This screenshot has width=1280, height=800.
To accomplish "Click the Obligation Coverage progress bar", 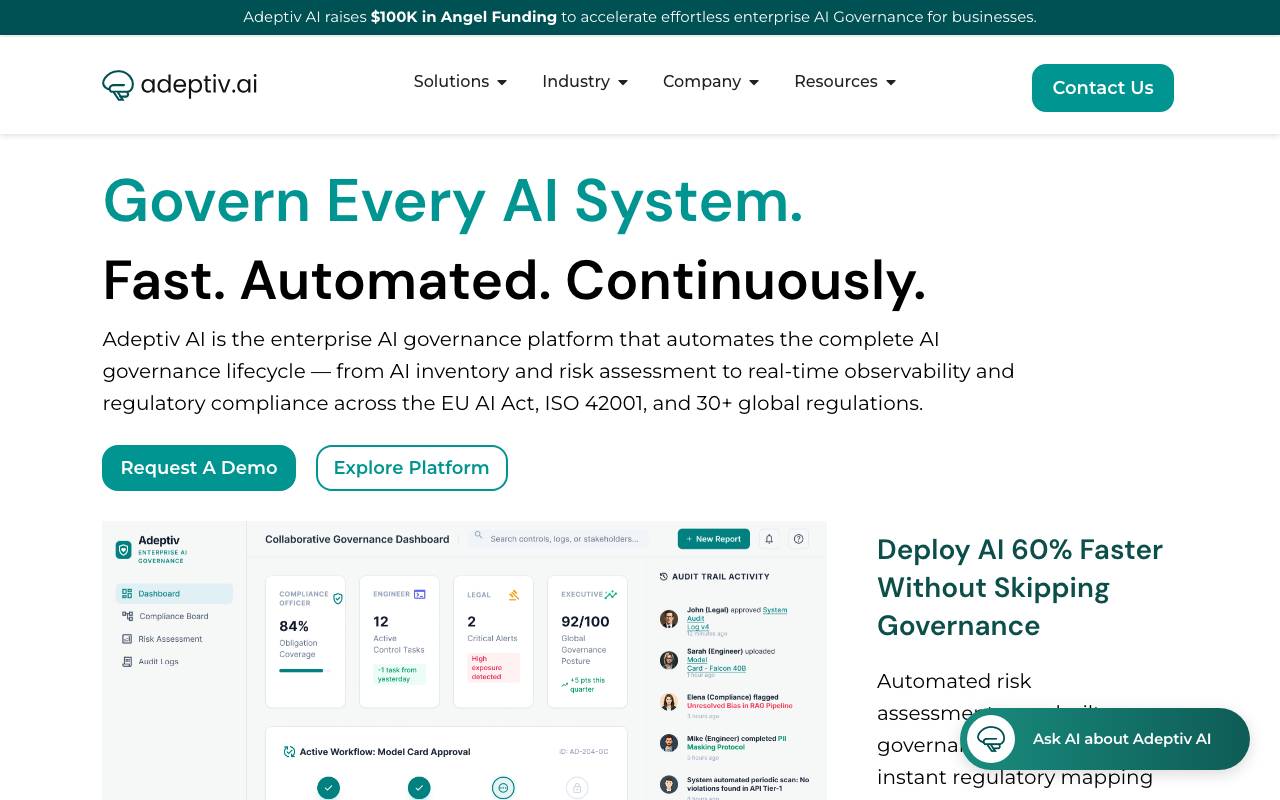I will pos(306,671).
